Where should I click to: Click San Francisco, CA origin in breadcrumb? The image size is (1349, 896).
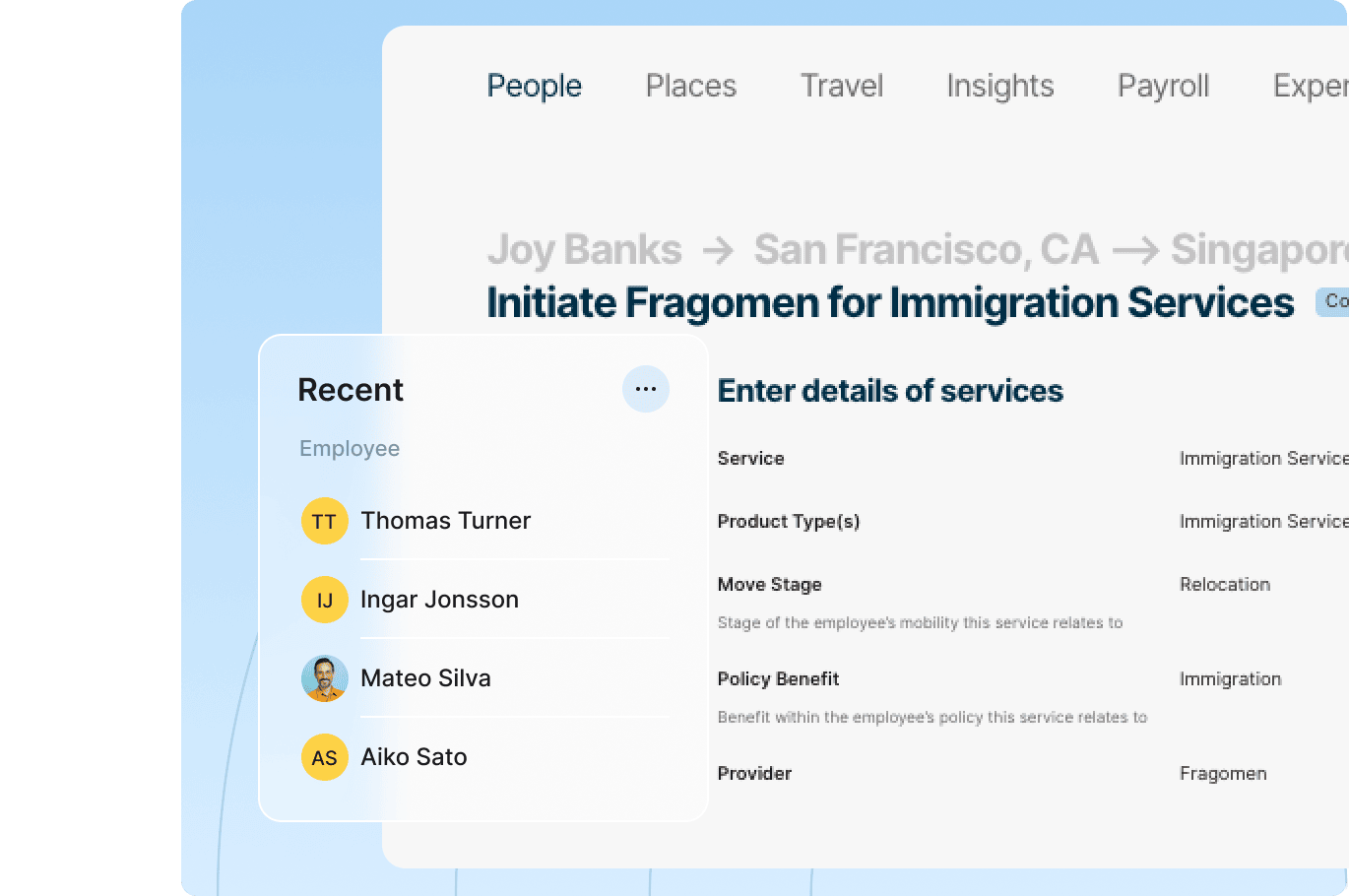click(926, 250)
